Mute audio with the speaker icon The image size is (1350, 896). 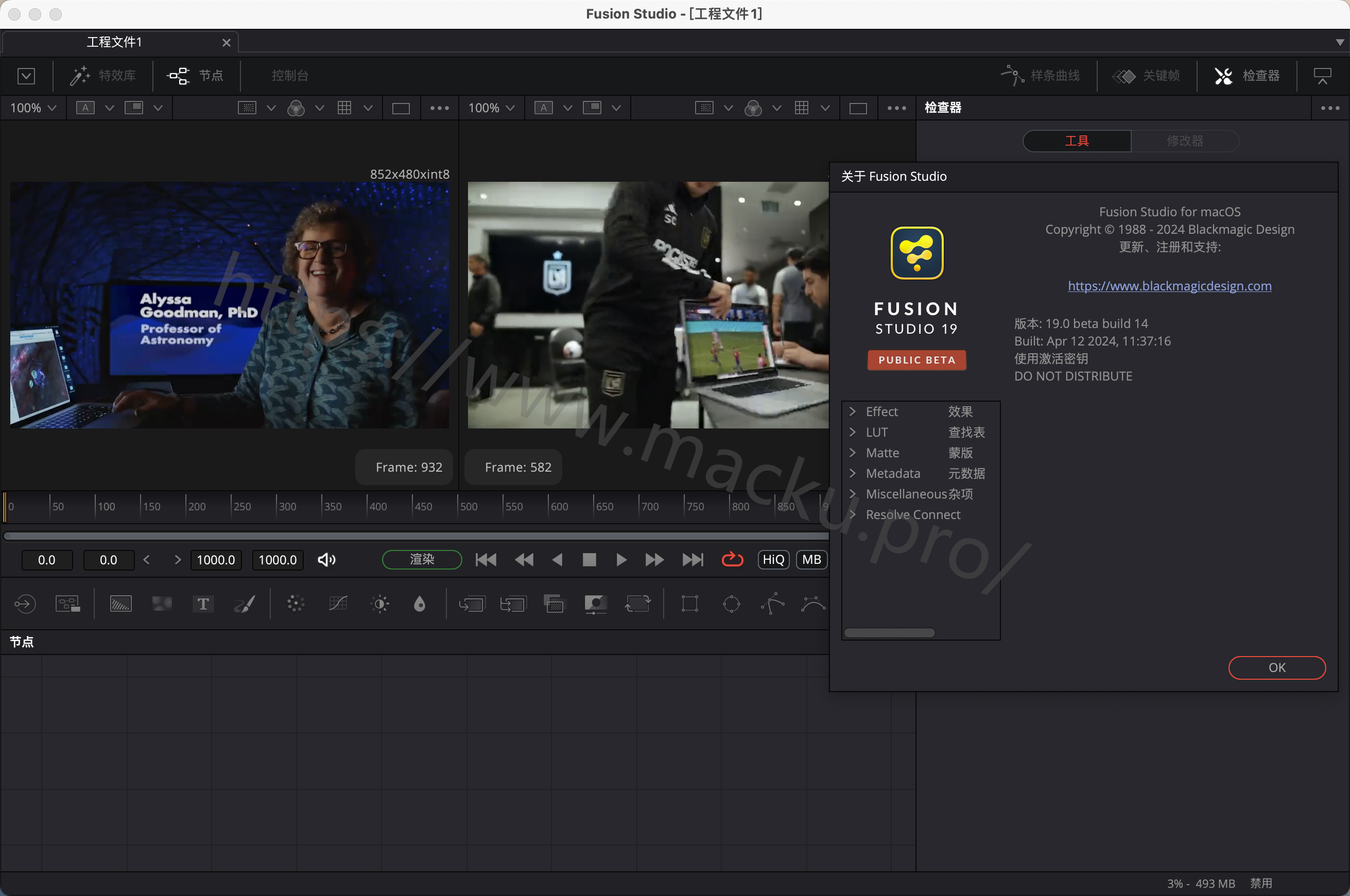click(327, 560)
